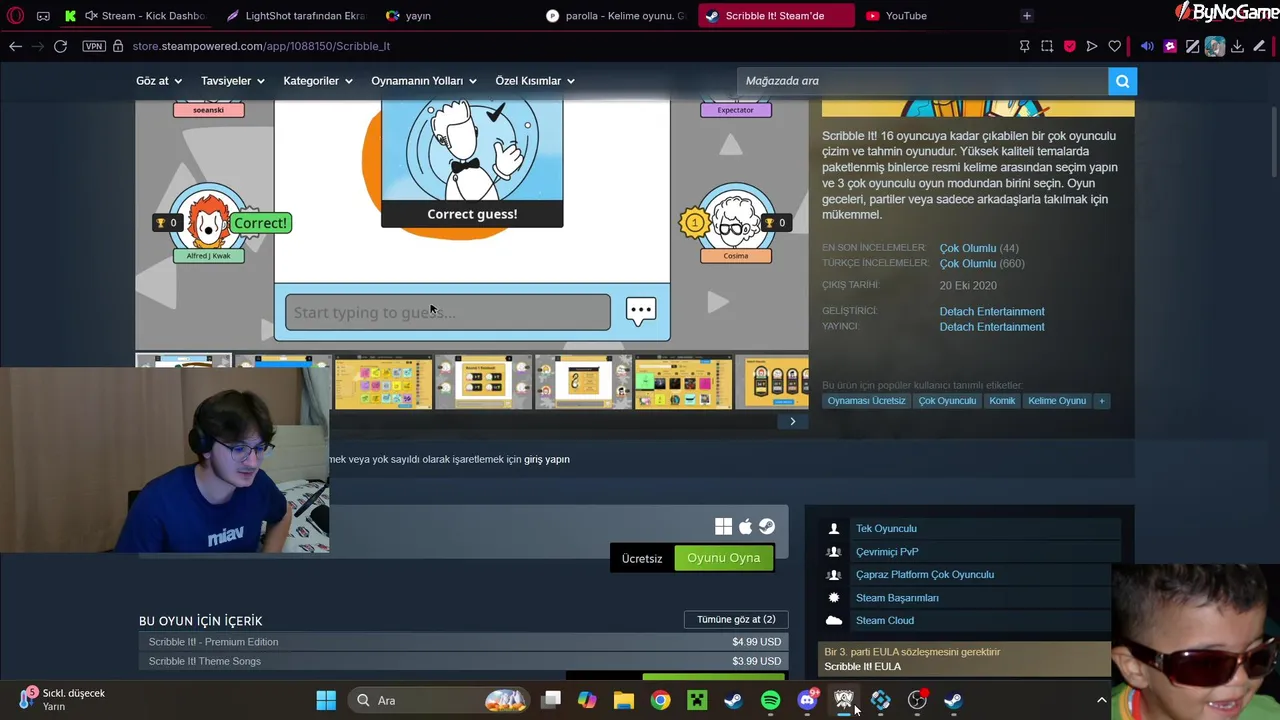Open Scribble It! Theme Songs row
The width and height of the screenshot is (1280, 720).
tap(464, 661)
